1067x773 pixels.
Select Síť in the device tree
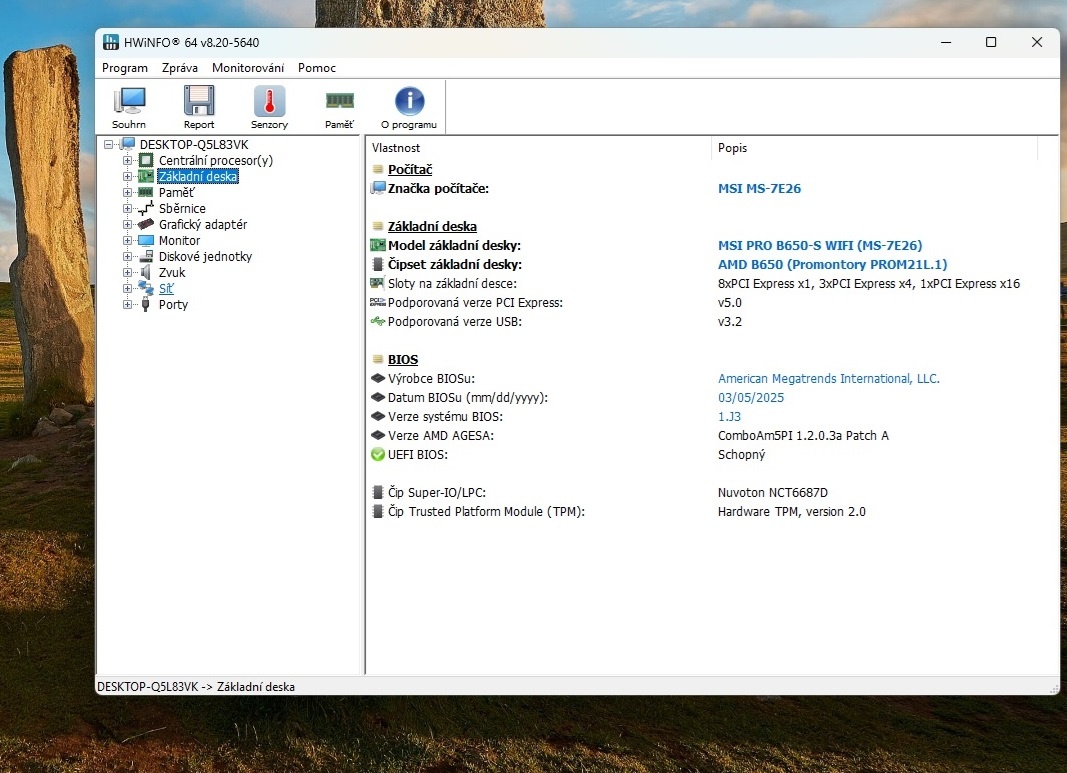click(166, 289)
